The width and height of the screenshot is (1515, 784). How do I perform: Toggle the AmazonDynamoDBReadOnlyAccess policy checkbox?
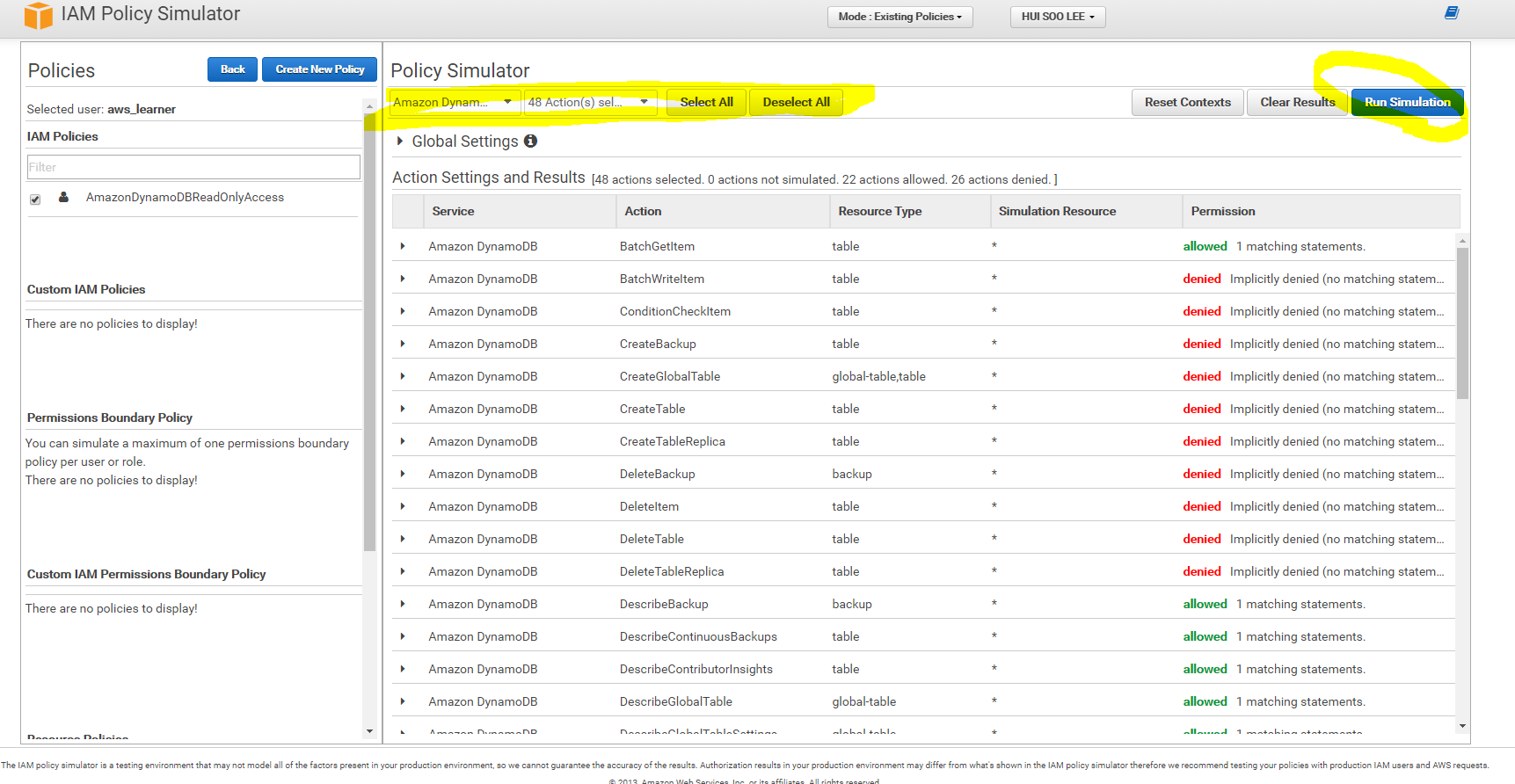tap(35, 200)
